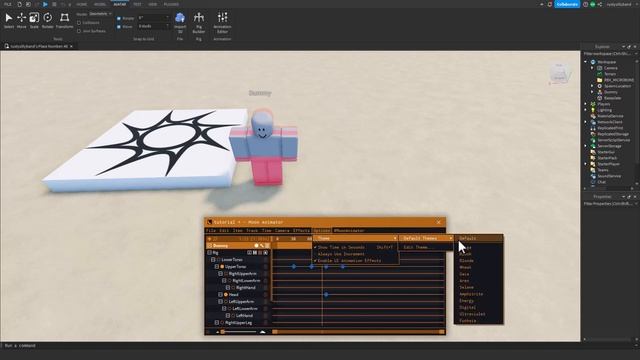Expand the Workspace node in Explorer
The image size is (640, 360).
point(586,62)
